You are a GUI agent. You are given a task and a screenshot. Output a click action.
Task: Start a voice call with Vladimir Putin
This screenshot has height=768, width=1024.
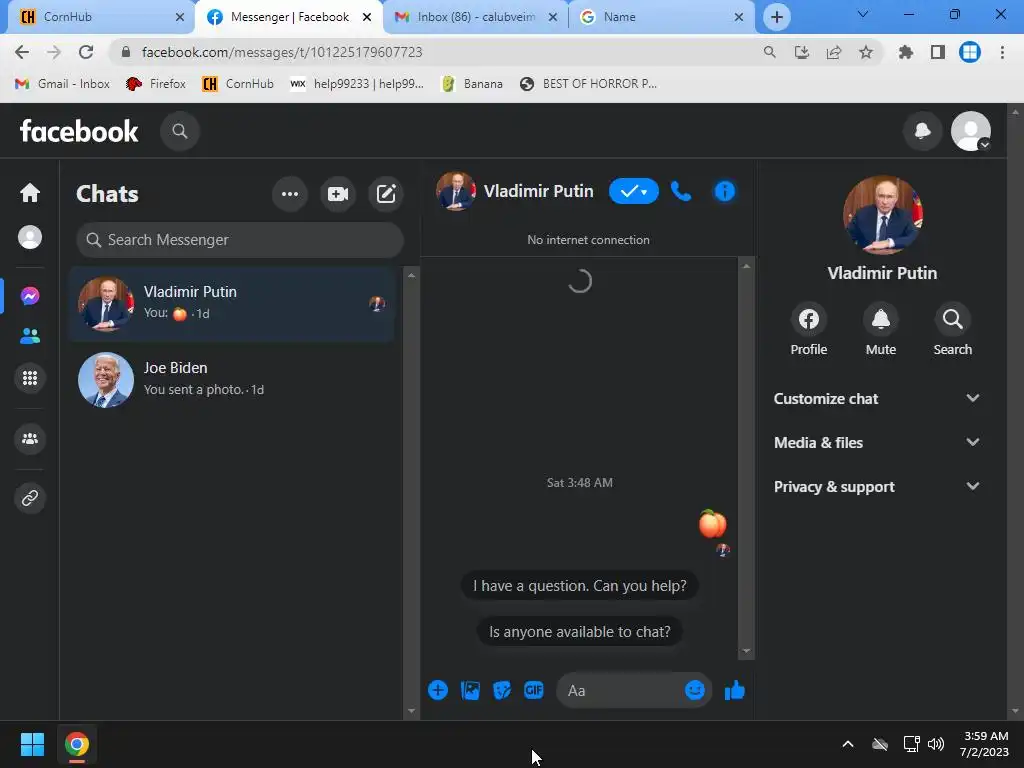point(681,191)
